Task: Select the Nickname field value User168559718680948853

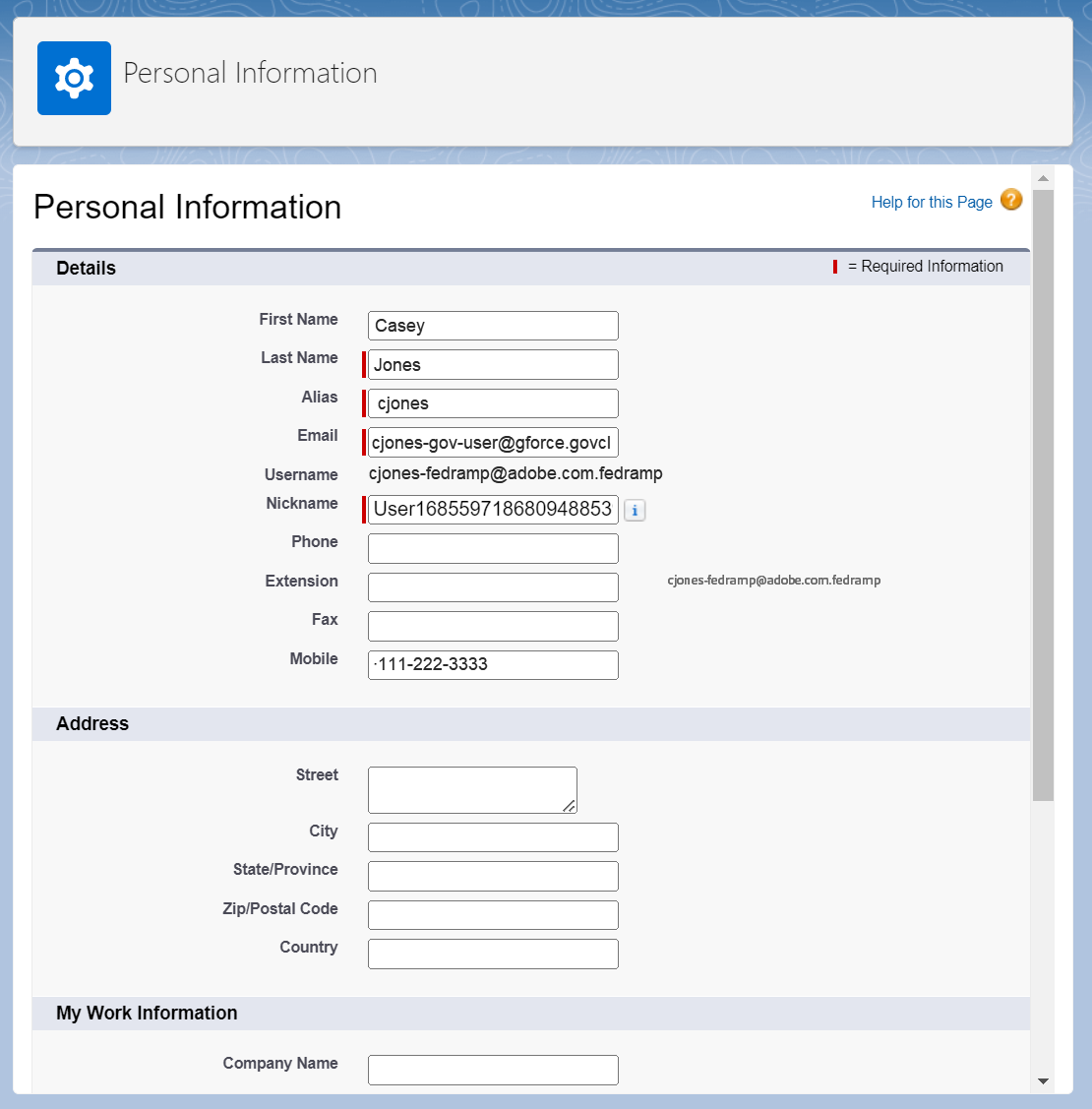Action: point(492,509)
